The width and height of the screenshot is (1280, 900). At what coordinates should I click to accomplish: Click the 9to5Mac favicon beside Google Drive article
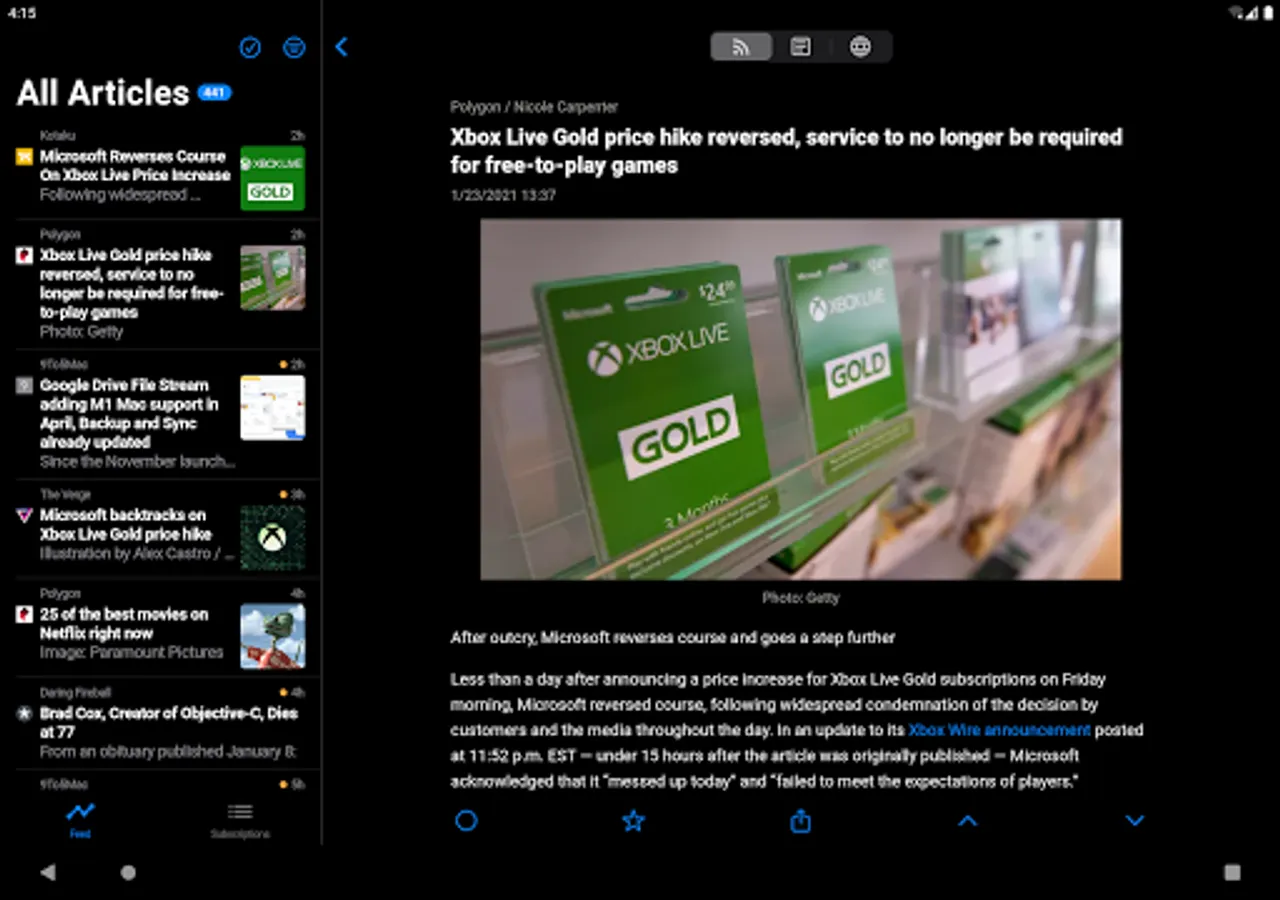[x=24, y=385]
